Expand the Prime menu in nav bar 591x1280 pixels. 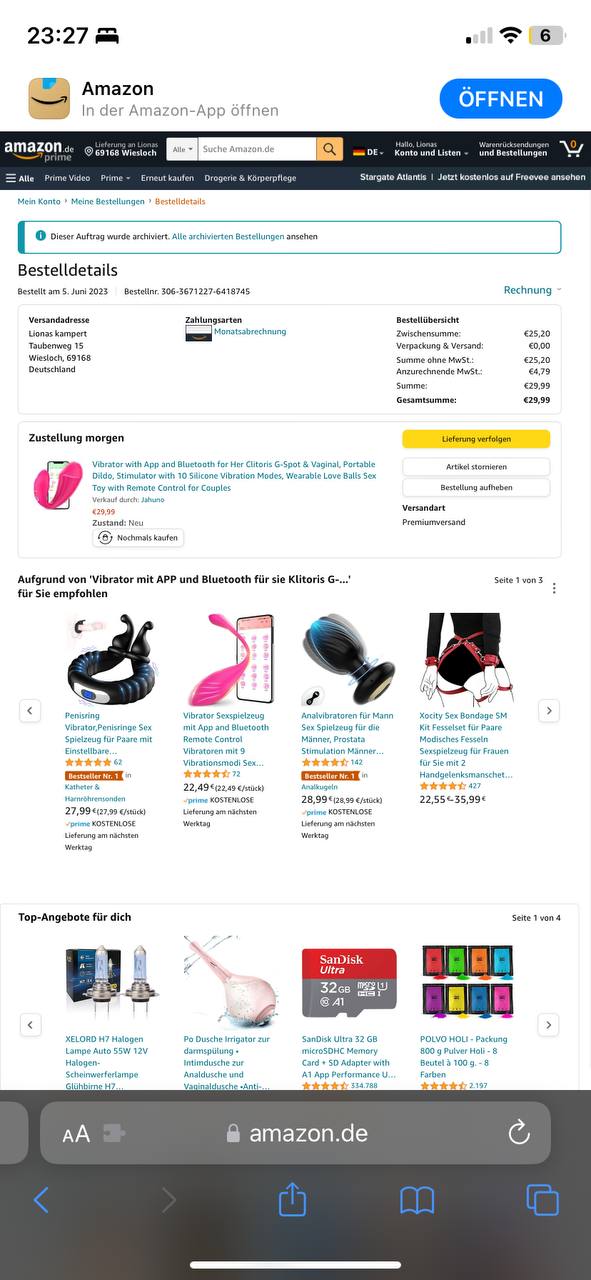click(x=114, y=178)
